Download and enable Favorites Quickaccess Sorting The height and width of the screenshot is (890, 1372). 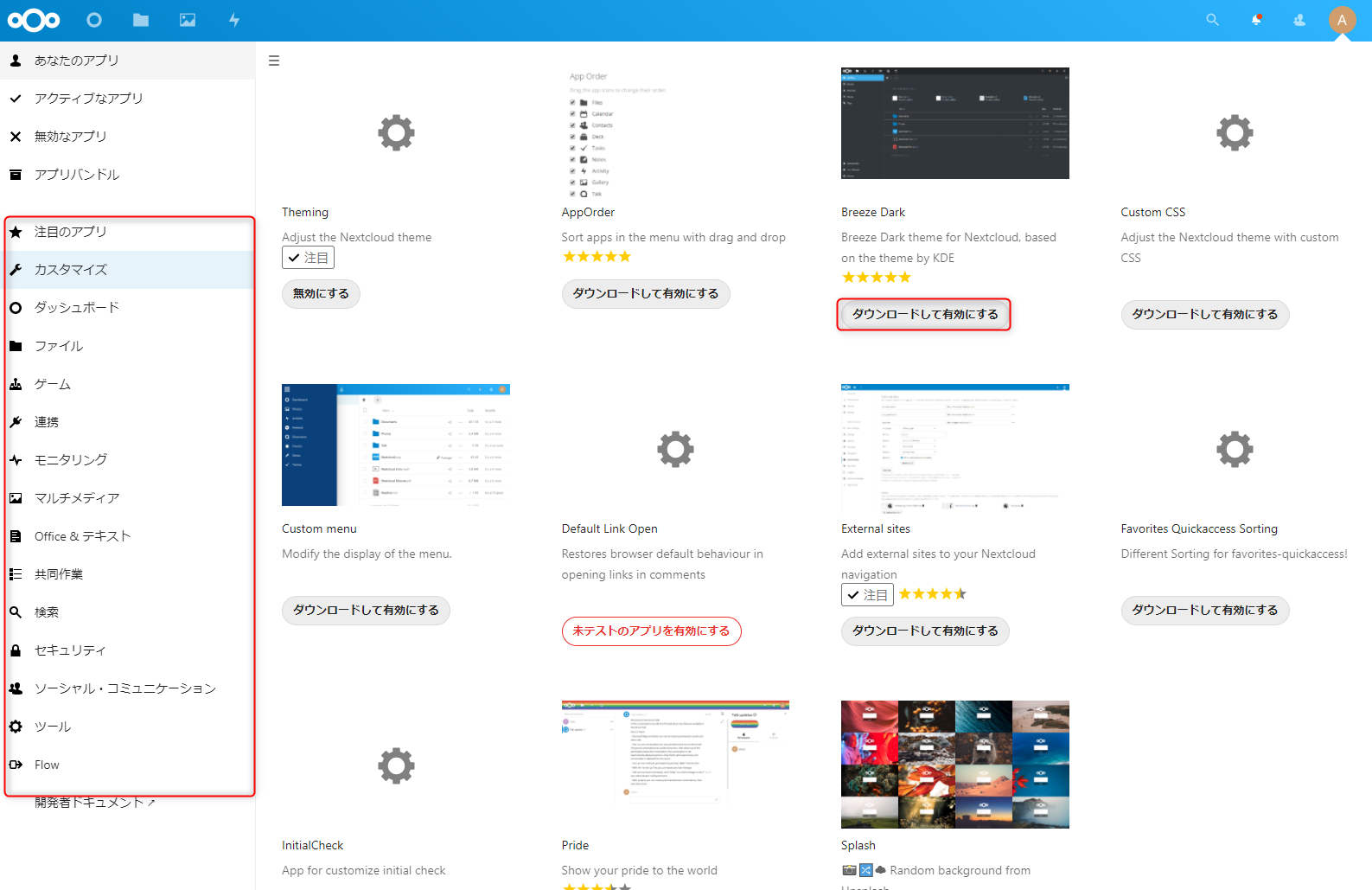point(1205,611)
